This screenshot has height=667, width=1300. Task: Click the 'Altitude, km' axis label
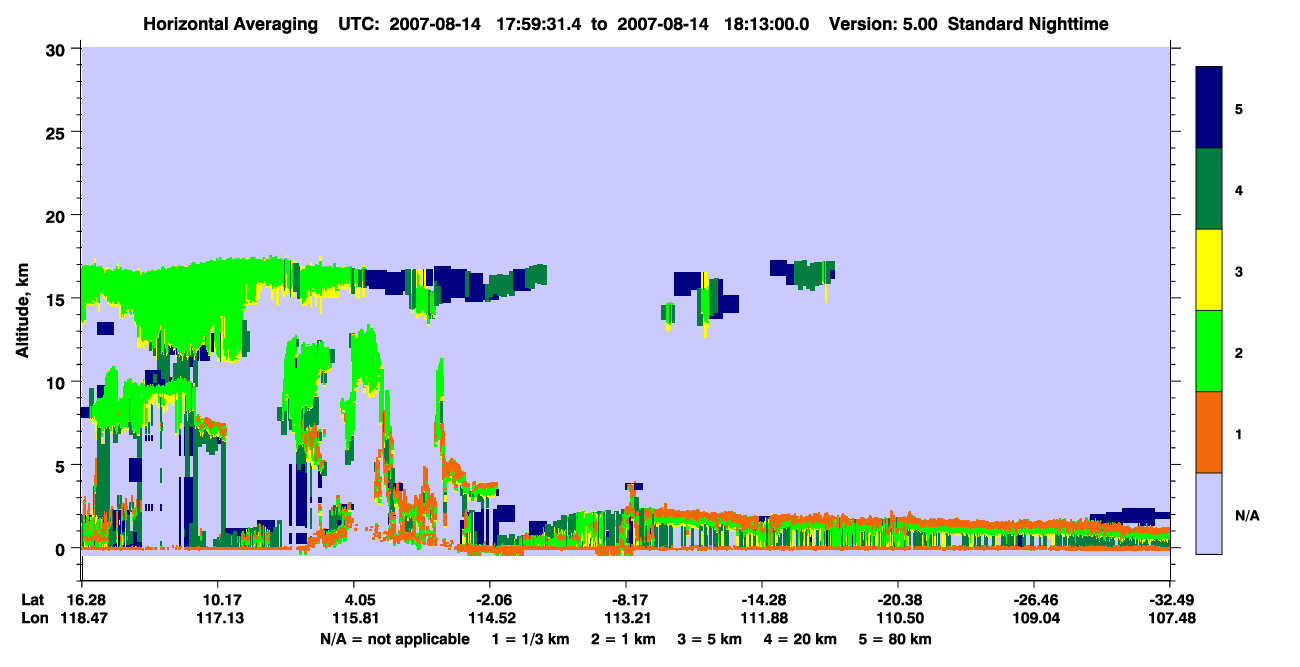pyautogui.click(x=22, y=311)
